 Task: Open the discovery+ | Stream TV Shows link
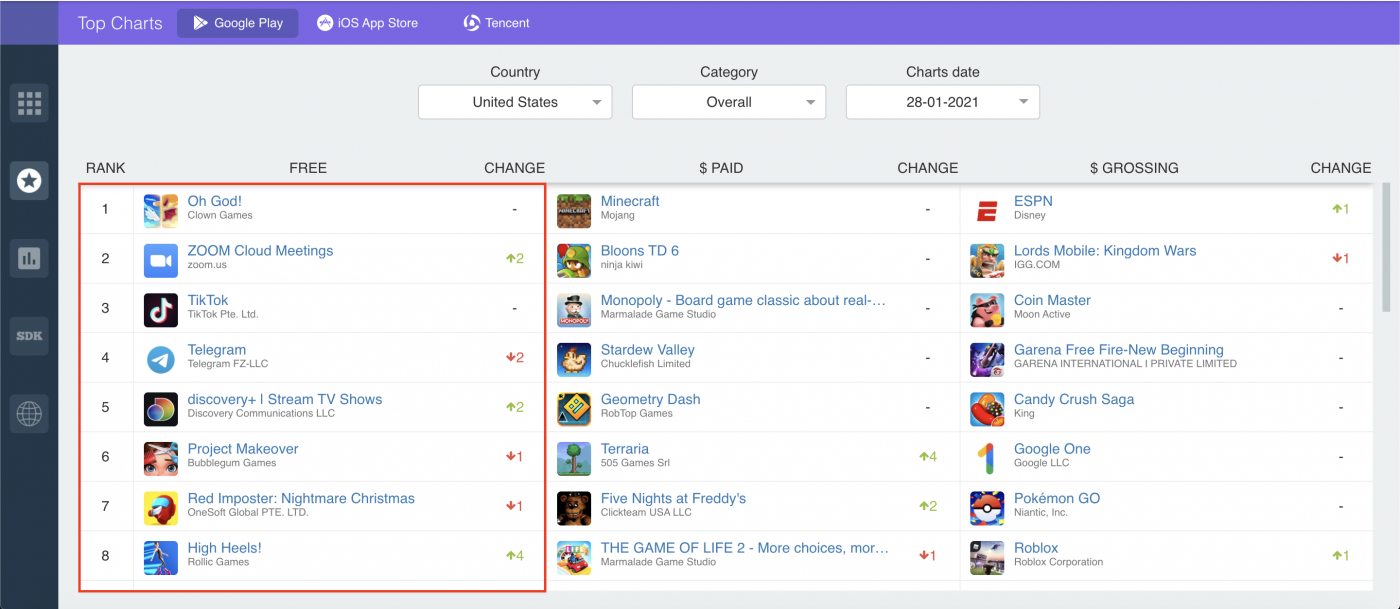click(285, 399)
